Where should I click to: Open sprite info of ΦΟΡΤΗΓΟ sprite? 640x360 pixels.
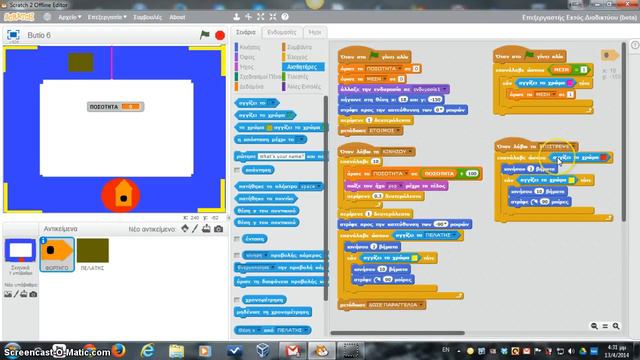click(x=43, y=240)
